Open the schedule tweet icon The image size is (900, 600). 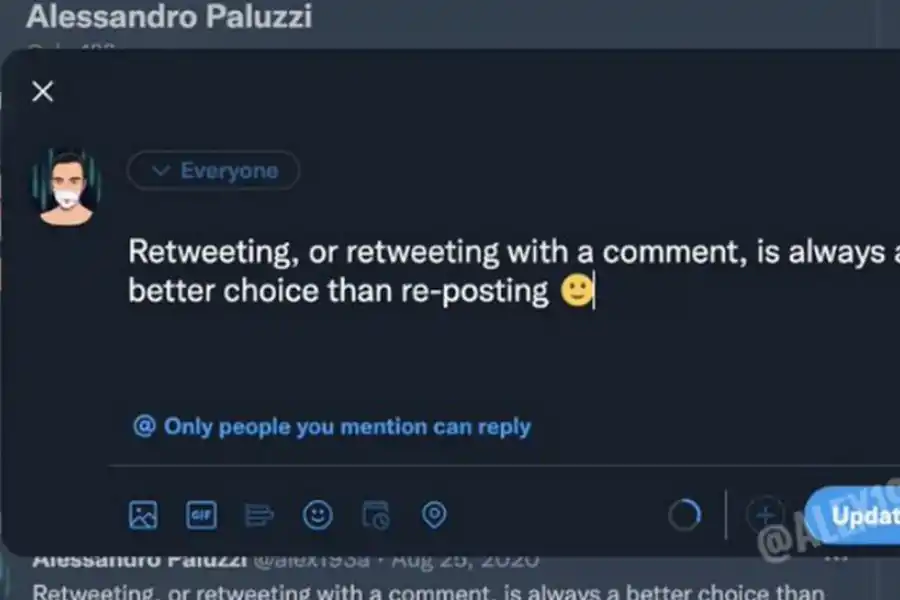[x=375, y=515]
